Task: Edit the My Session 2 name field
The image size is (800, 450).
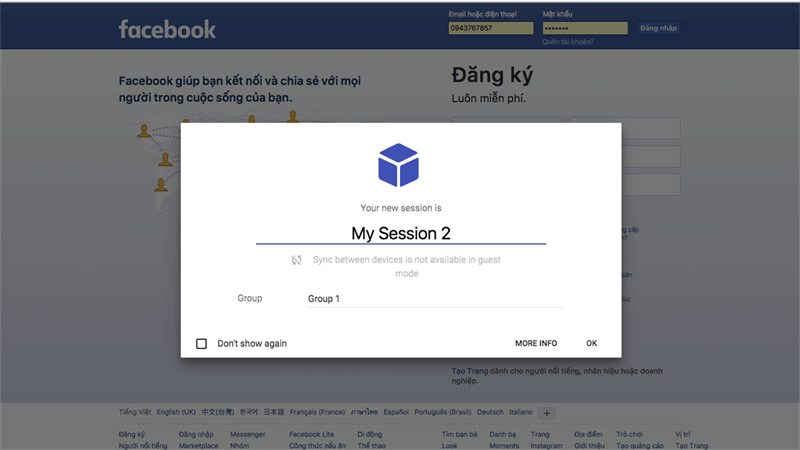Action: pyautogui.click(x=401, y=233)
